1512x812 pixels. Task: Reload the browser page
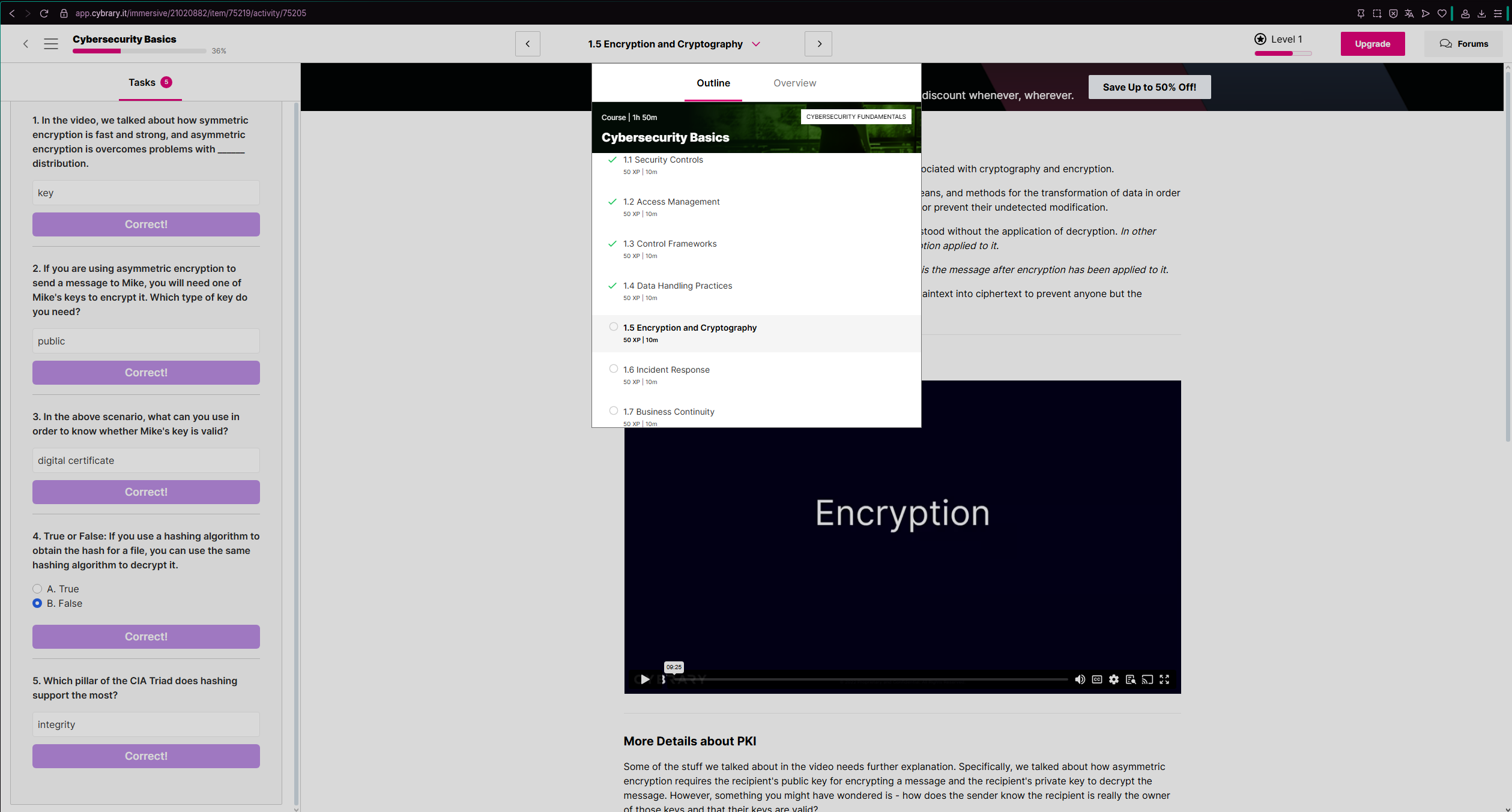tap(44, 13)
